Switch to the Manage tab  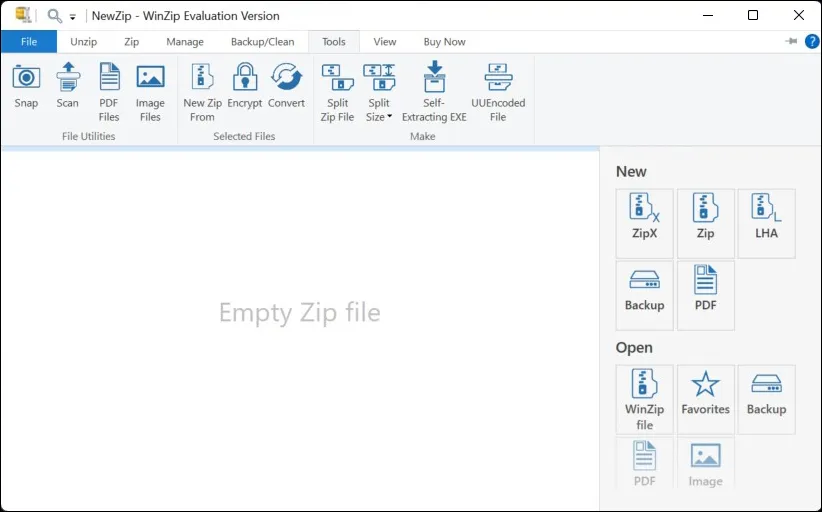click(x=185, y=41)
